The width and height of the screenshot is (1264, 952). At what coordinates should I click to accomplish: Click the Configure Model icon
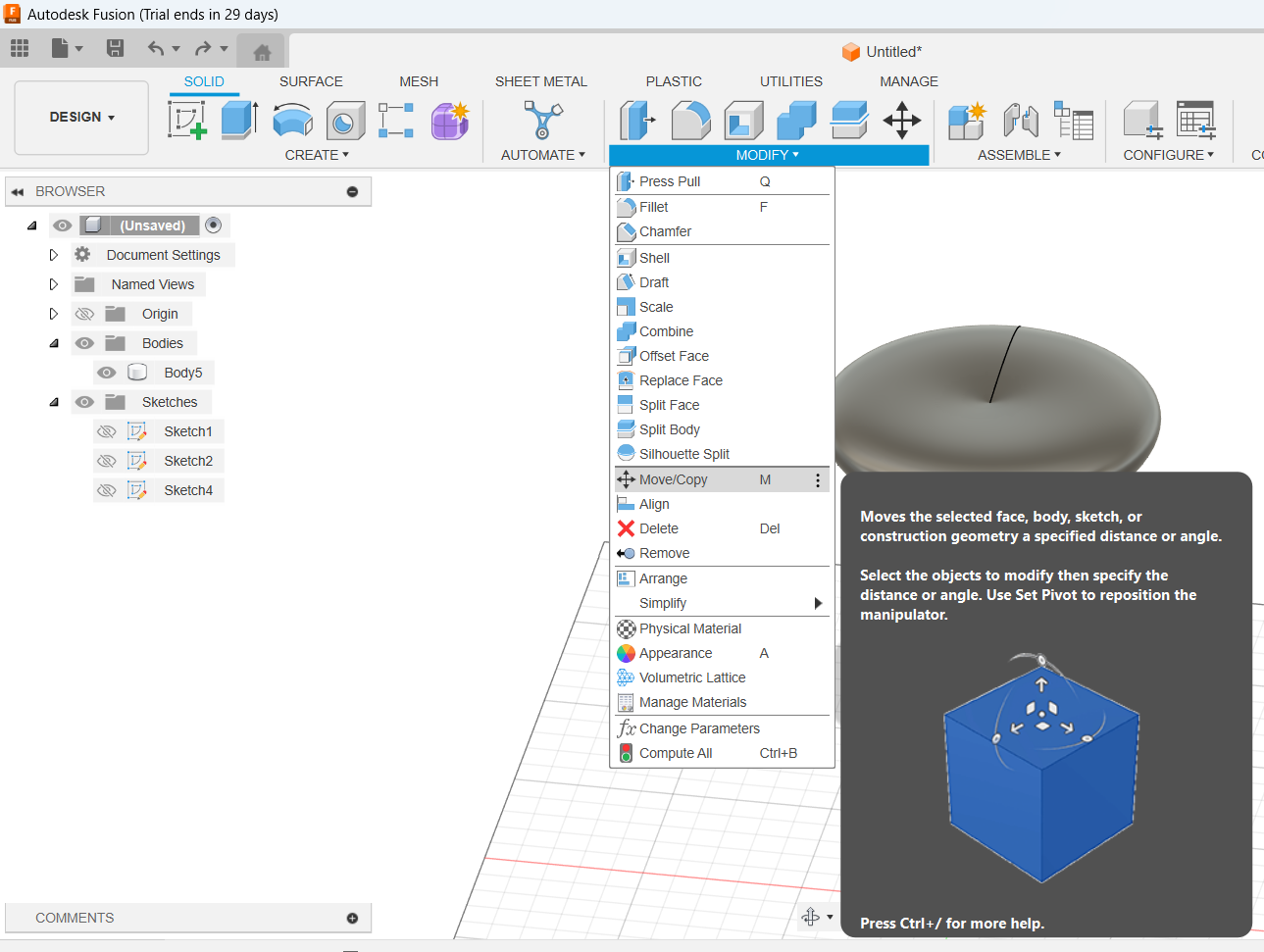click(1142, 121)
